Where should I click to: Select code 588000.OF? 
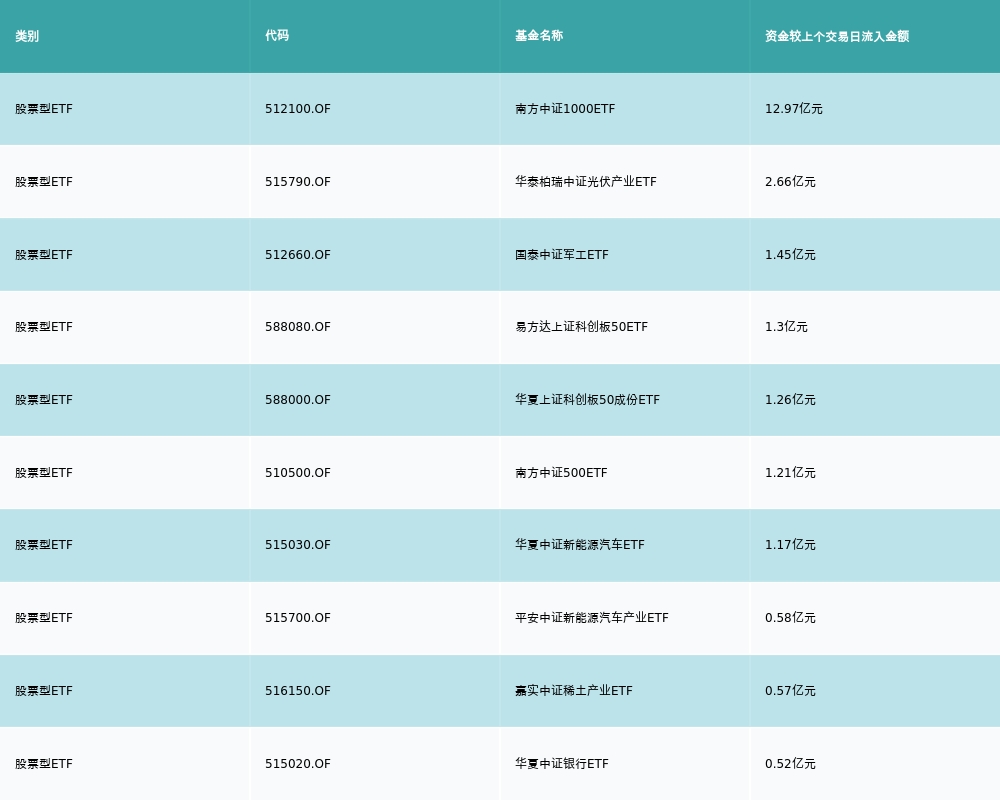(298, 400)
